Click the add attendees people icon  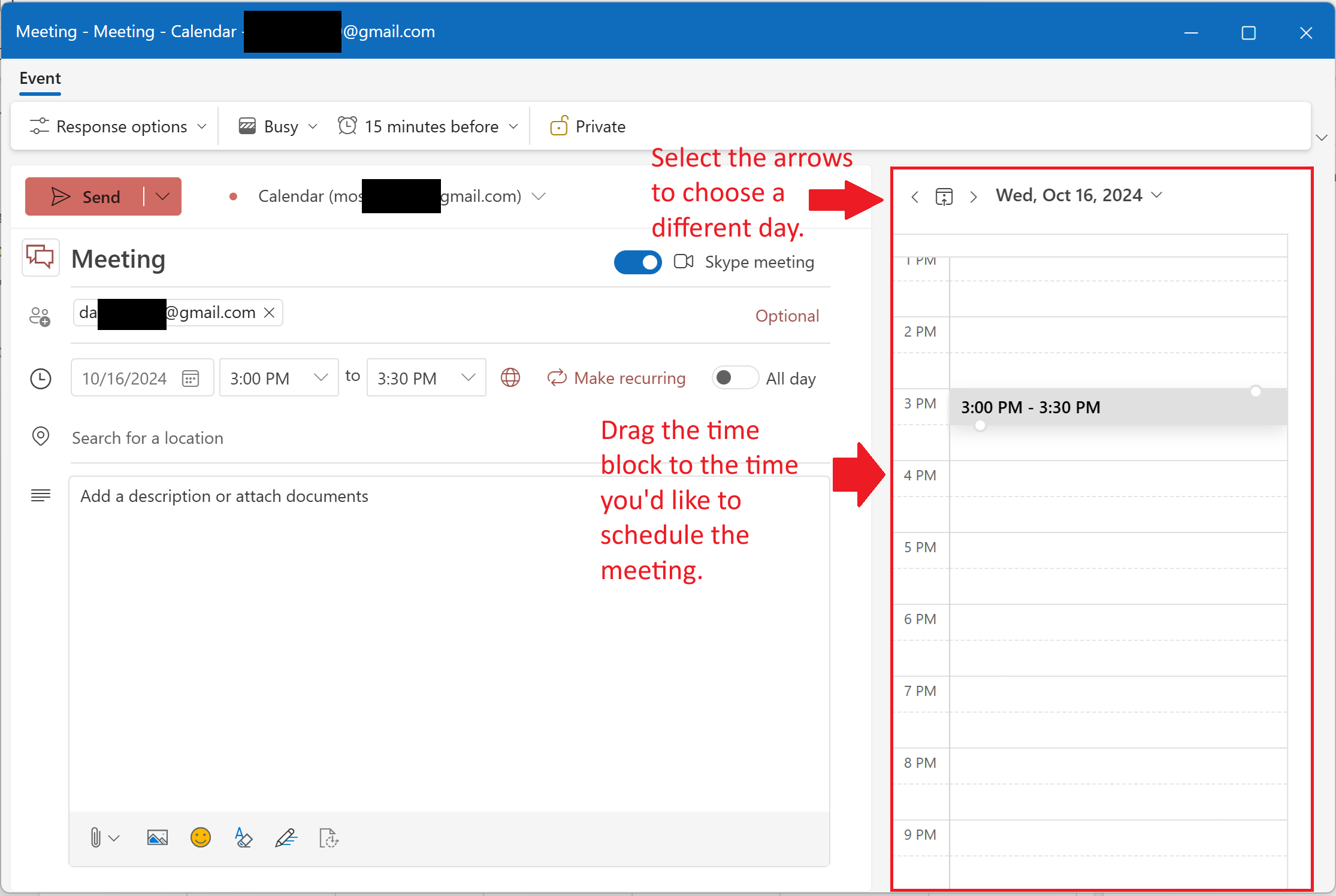coord(40,316)
